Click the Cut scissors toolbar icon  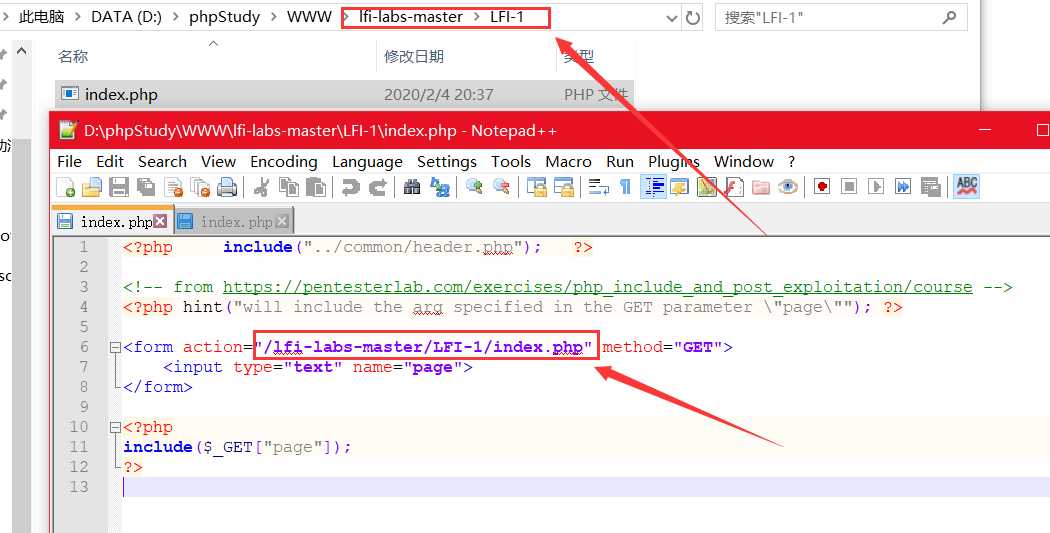tap(261, 187)
